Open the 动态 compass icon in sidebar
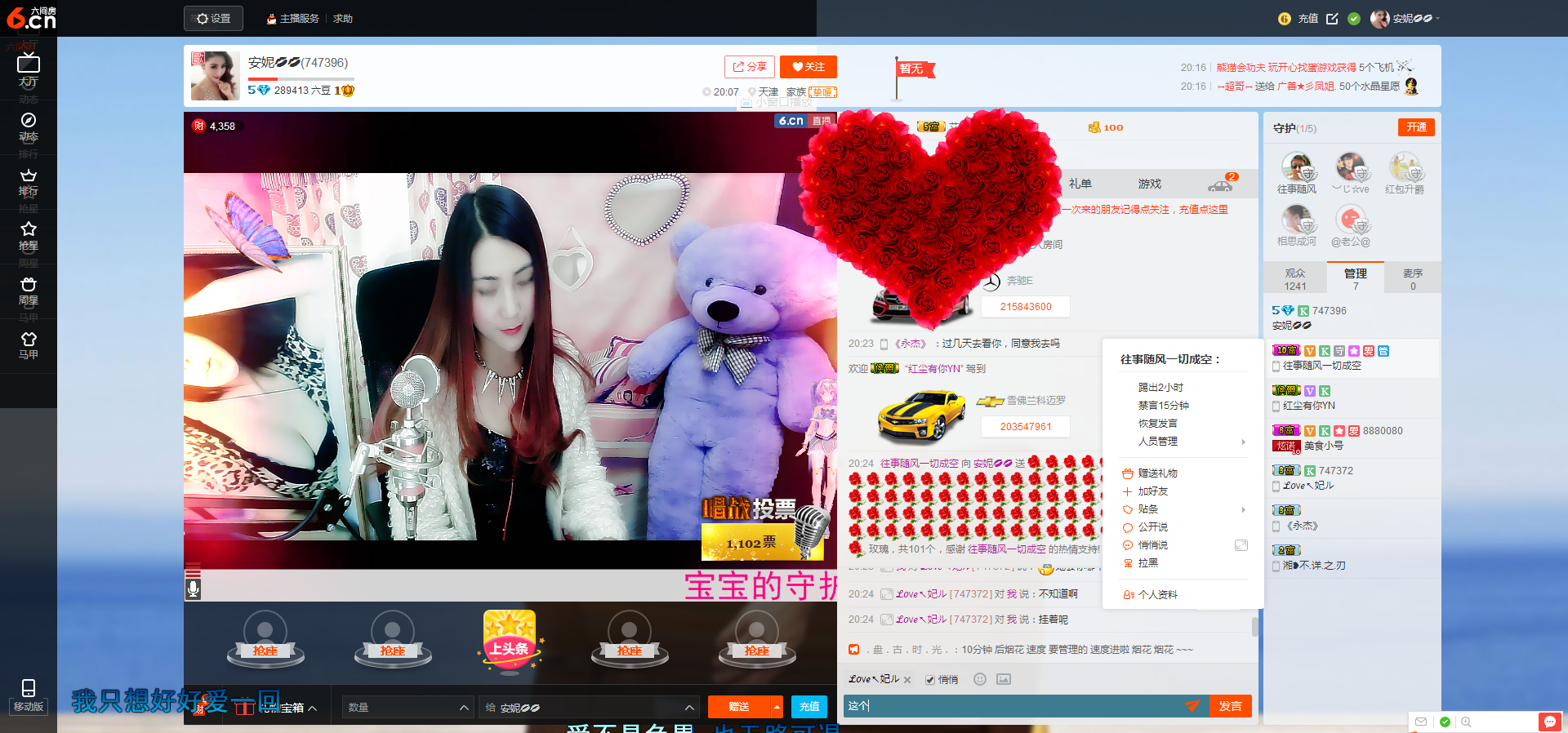 pyautogui.click(x=29, y=127)
